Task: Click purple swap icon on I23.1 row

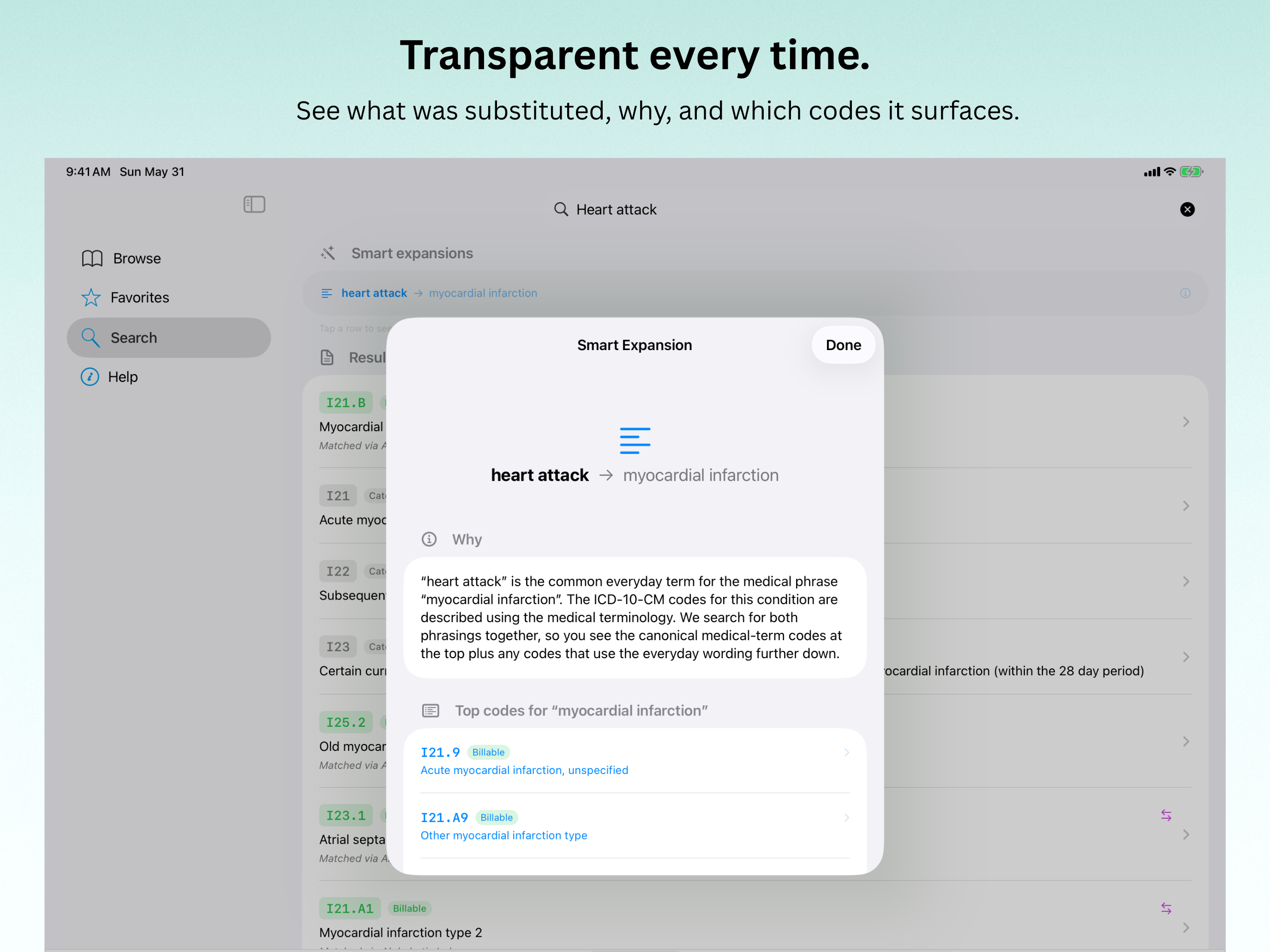Action: tap(1166, 815)
